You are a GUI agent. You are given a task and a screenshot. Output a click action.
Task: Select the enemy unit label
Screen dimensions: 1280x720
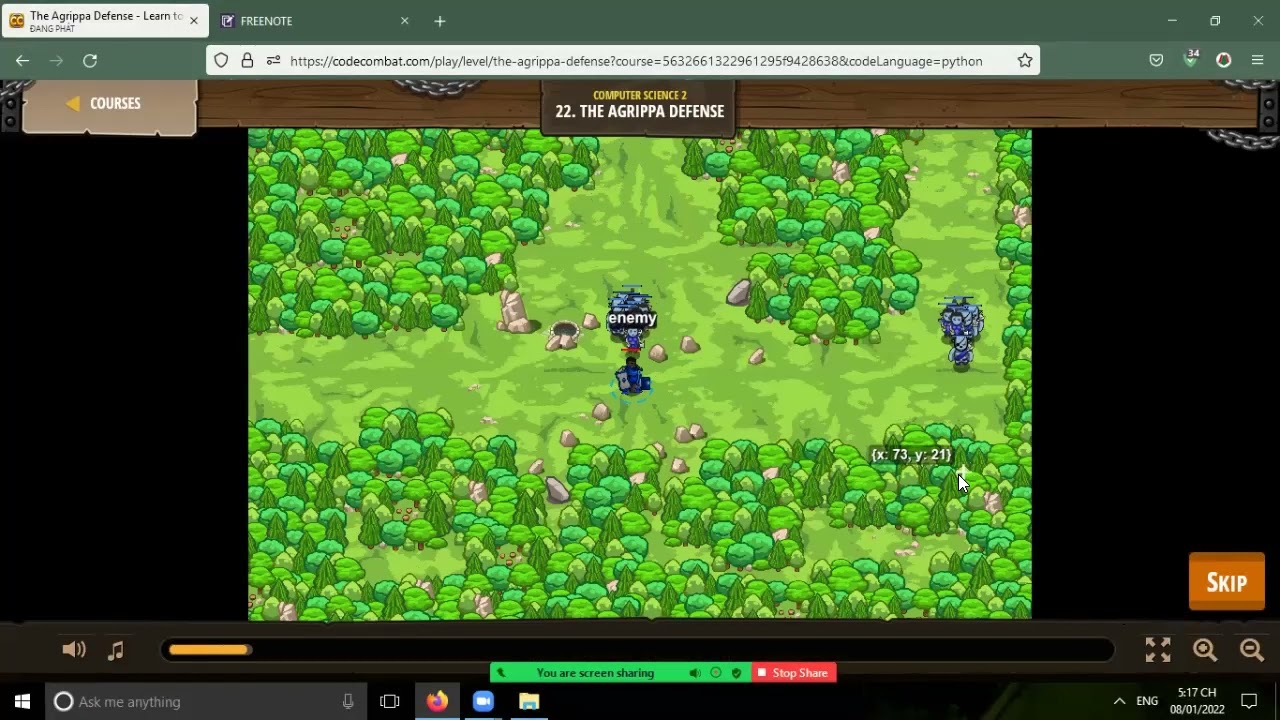coord(632,318)
